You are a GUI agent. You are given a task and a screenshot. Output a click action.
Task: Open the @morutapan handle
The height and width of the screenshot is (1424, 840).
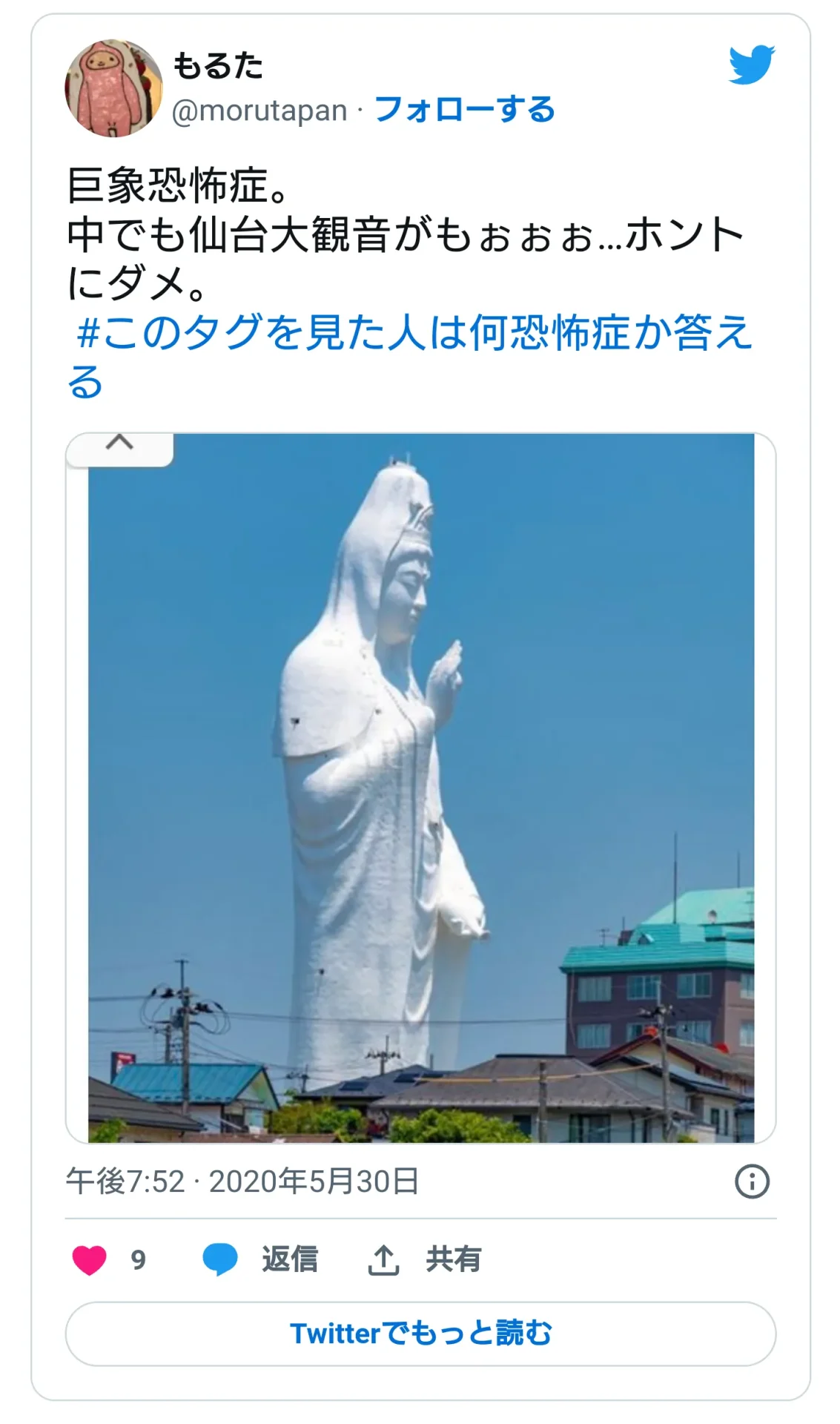(259, 111)
